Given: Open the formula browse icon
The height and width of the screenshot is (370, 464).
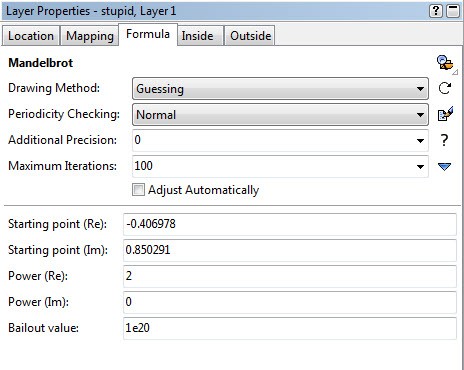Looking at the screenshot, I should point(445,63).
